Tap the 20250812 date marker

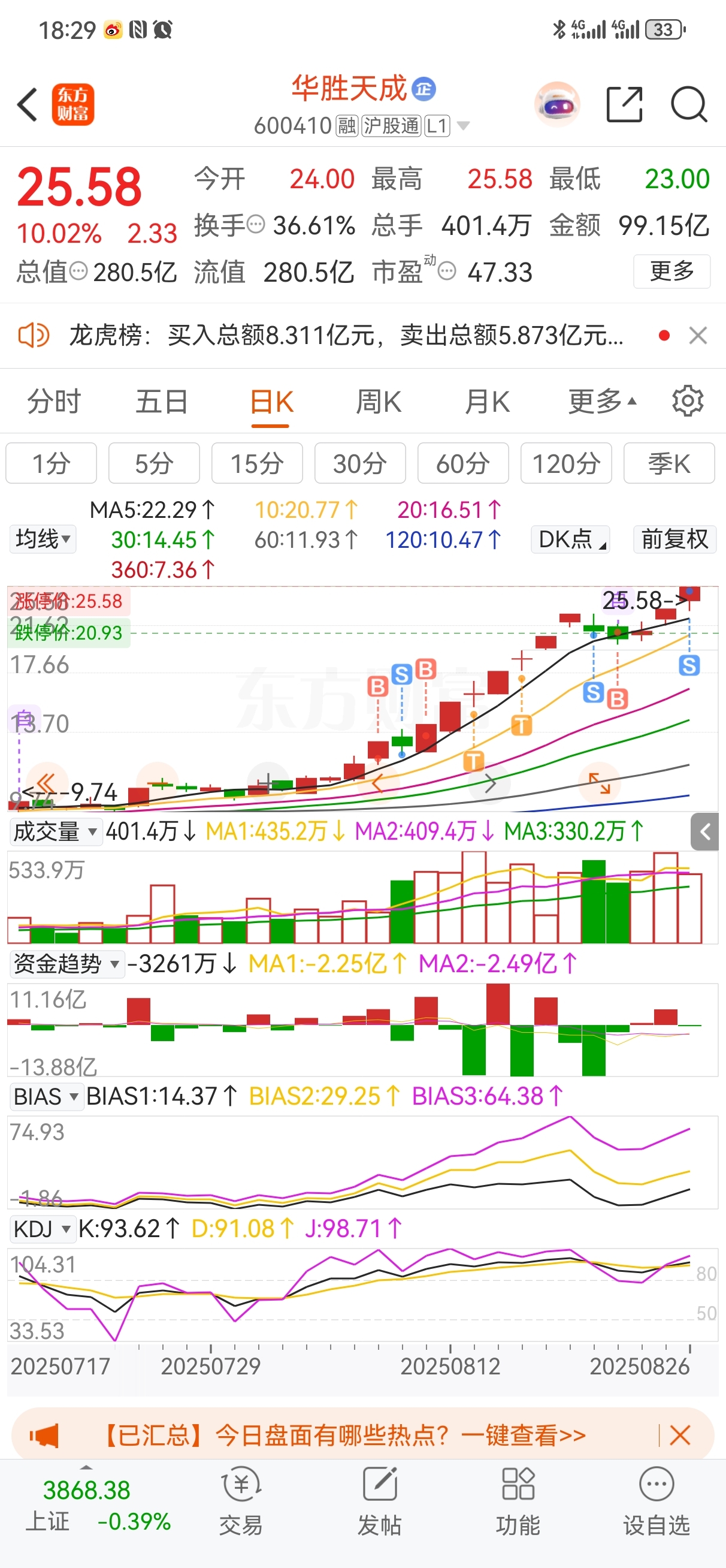point(450,1367)
